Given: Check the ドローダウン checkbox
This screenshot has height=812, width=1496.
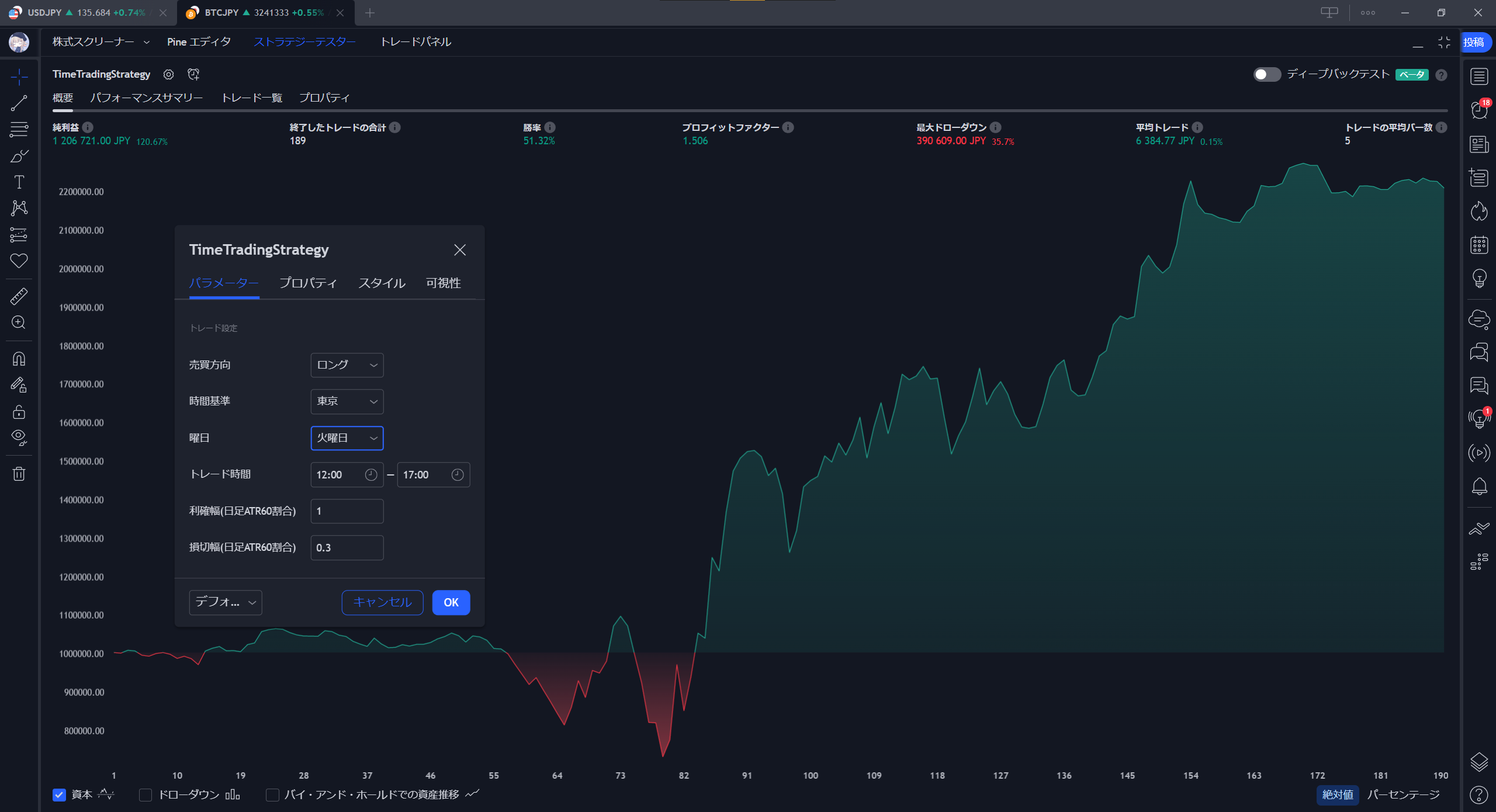Looking at the screenshot, I should tap(146, 794).
